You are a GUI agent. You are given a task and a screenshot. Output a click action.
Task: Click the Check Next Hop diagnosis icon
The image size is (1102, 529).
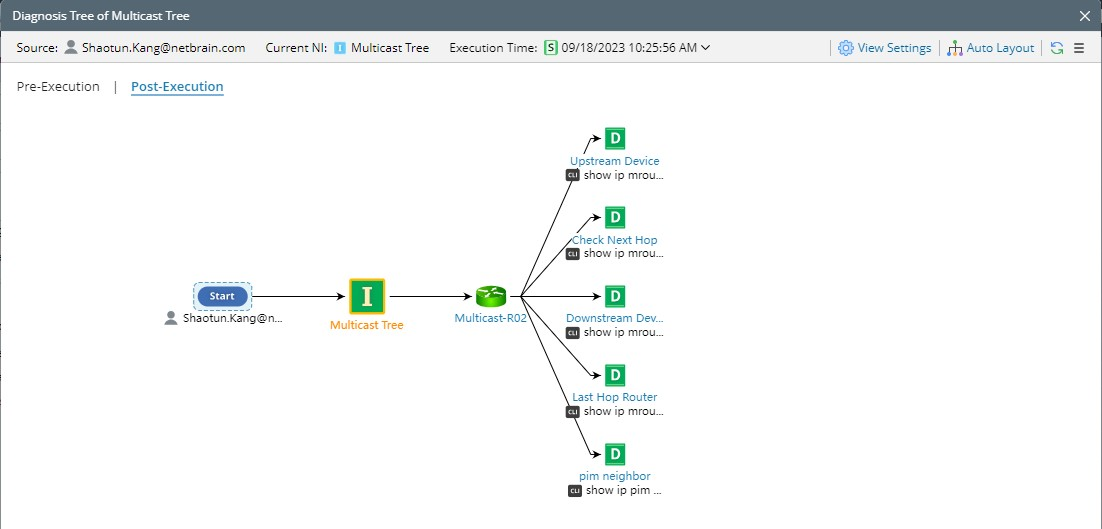point(616,217)
